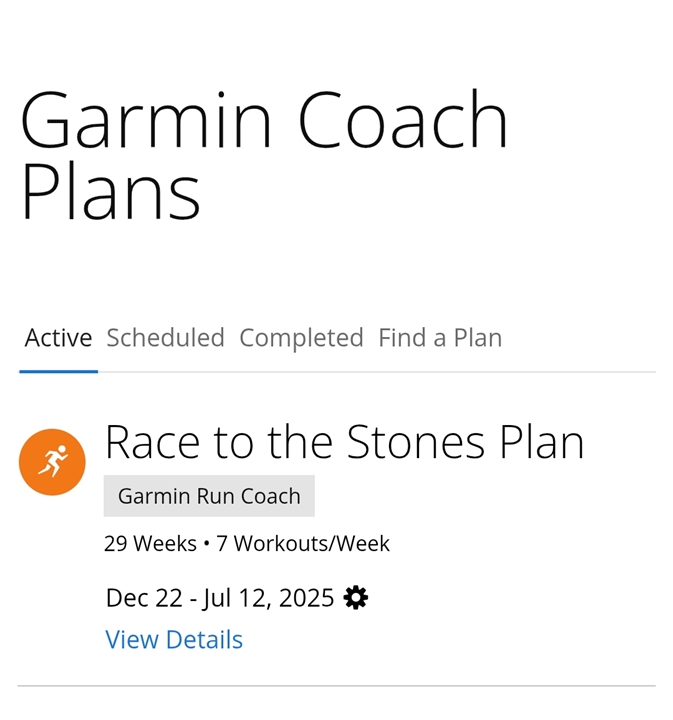Image resolution: width=673 pixels, height=720 pixels.
Task: Click the 7 Workouts/Week label
Action: pos(303,544)
